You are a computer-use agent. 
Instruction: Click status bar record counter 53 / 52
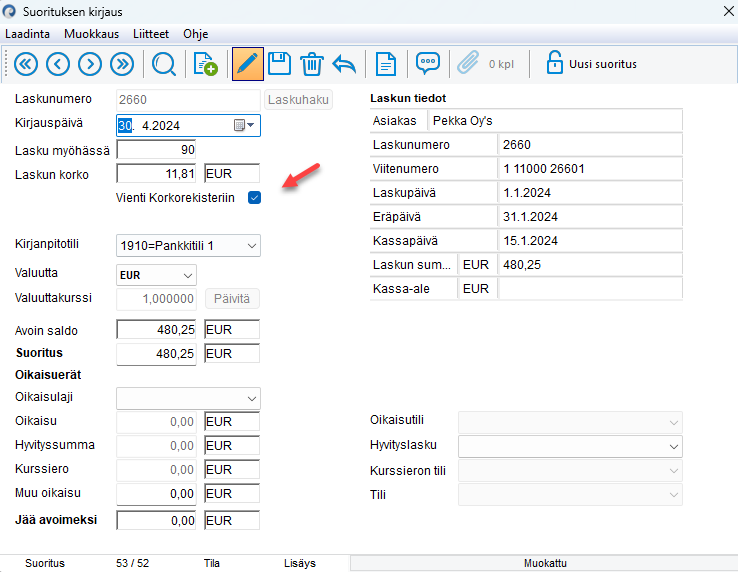tap(132, 563)
